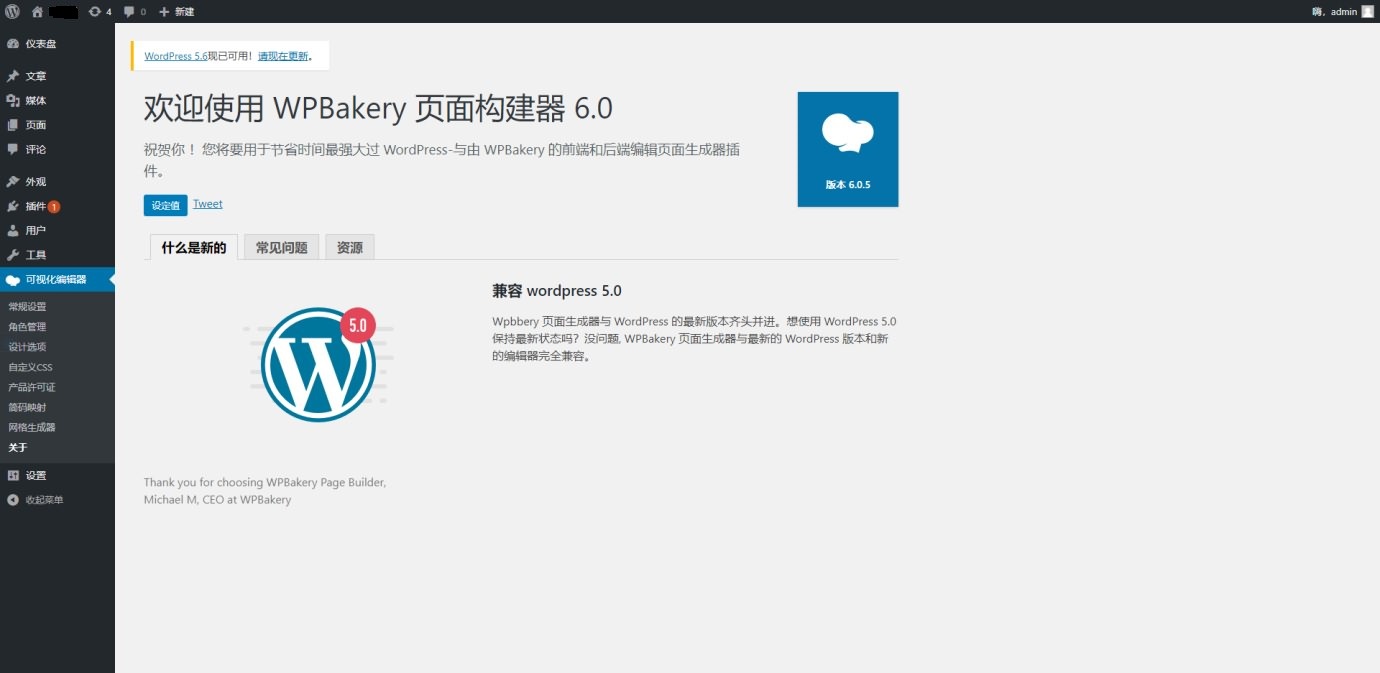The image size is (1380, 673).
Task: Open the comments bubble showing 0
Action: point(135,11)
